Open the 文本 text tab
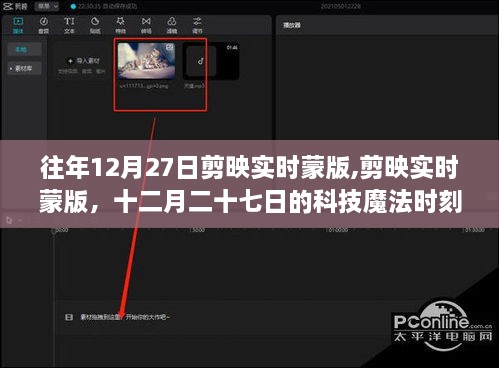This screenshot has height=368, width=499. click(x=69, y=26)
